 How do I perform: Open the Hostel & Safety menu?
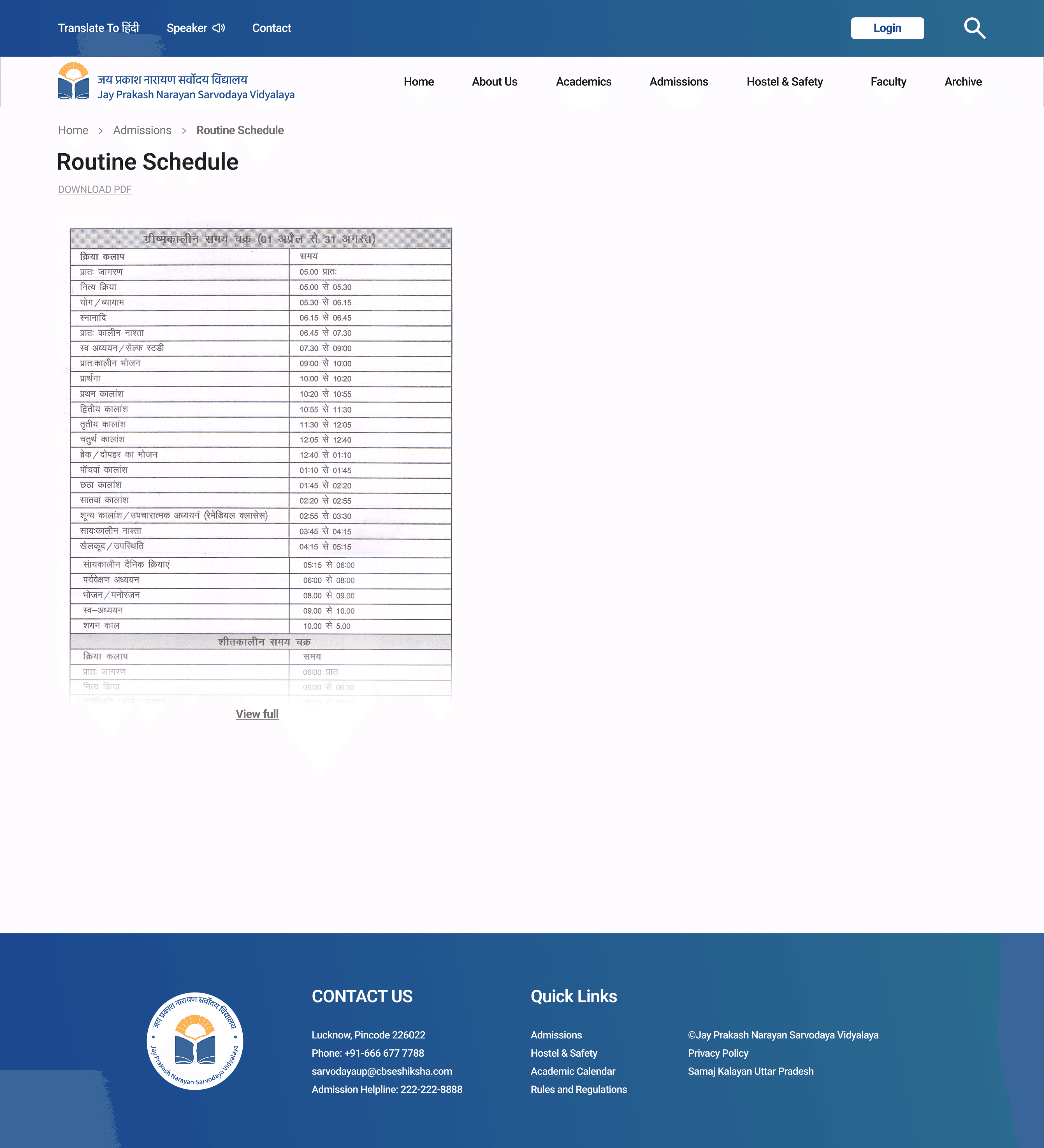click(x=785, y=82)
